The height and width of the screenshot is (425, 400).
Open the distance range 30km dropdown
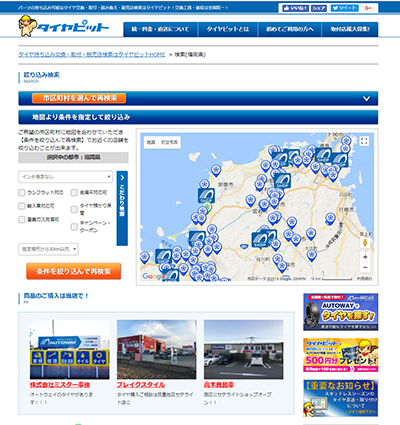[x=48, y=249]
